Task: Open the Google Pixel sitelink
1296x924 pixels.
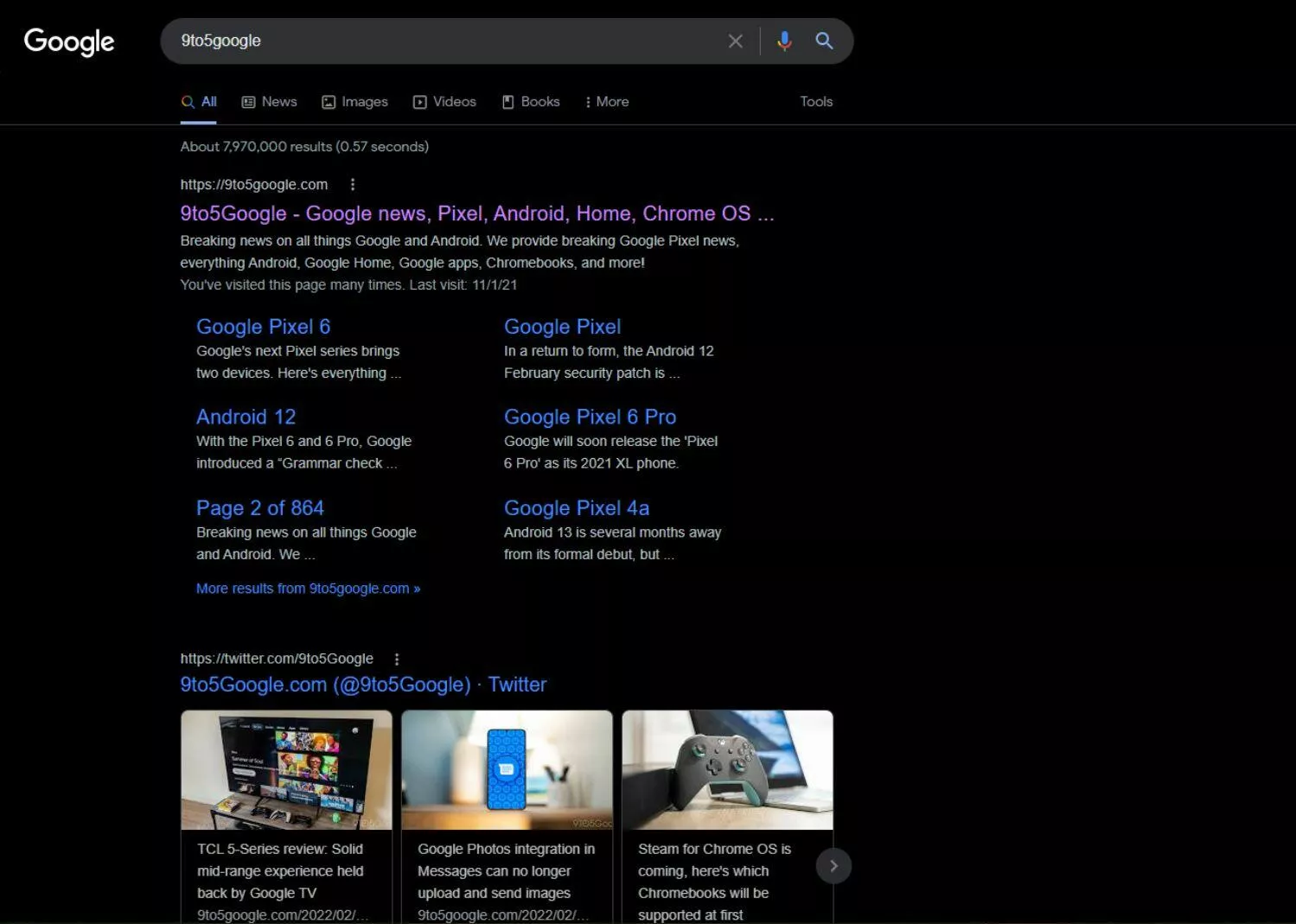Action: [562, 327]
